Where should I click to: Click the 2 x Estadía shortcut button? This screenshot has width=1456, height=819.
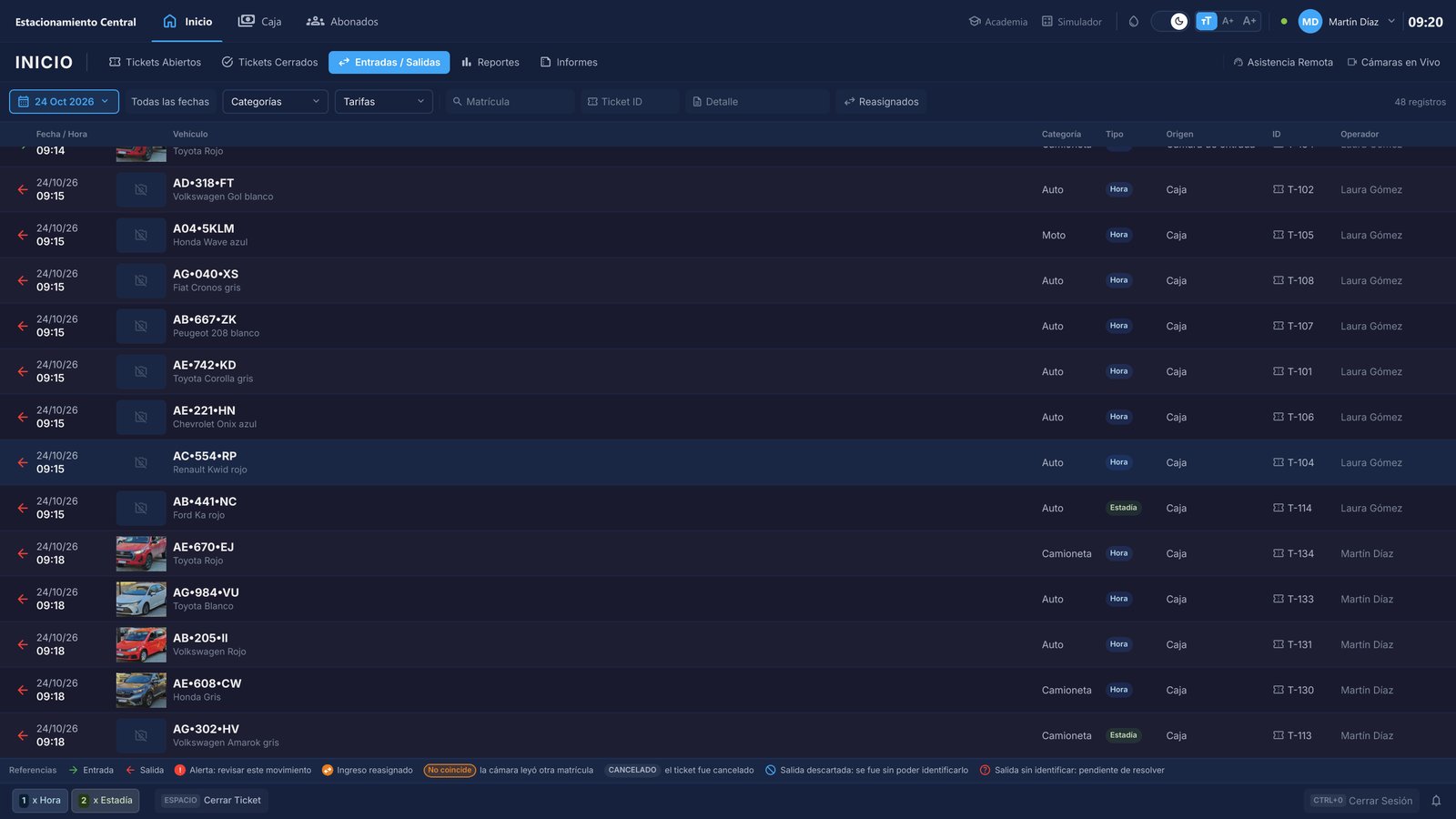click(x=106, y=801)
